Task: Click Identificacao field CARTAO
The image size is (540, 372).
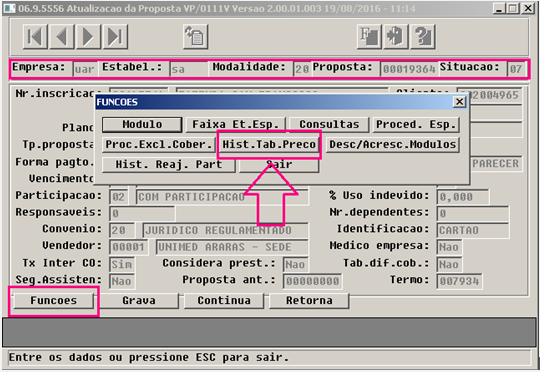Action: [472, 230]
